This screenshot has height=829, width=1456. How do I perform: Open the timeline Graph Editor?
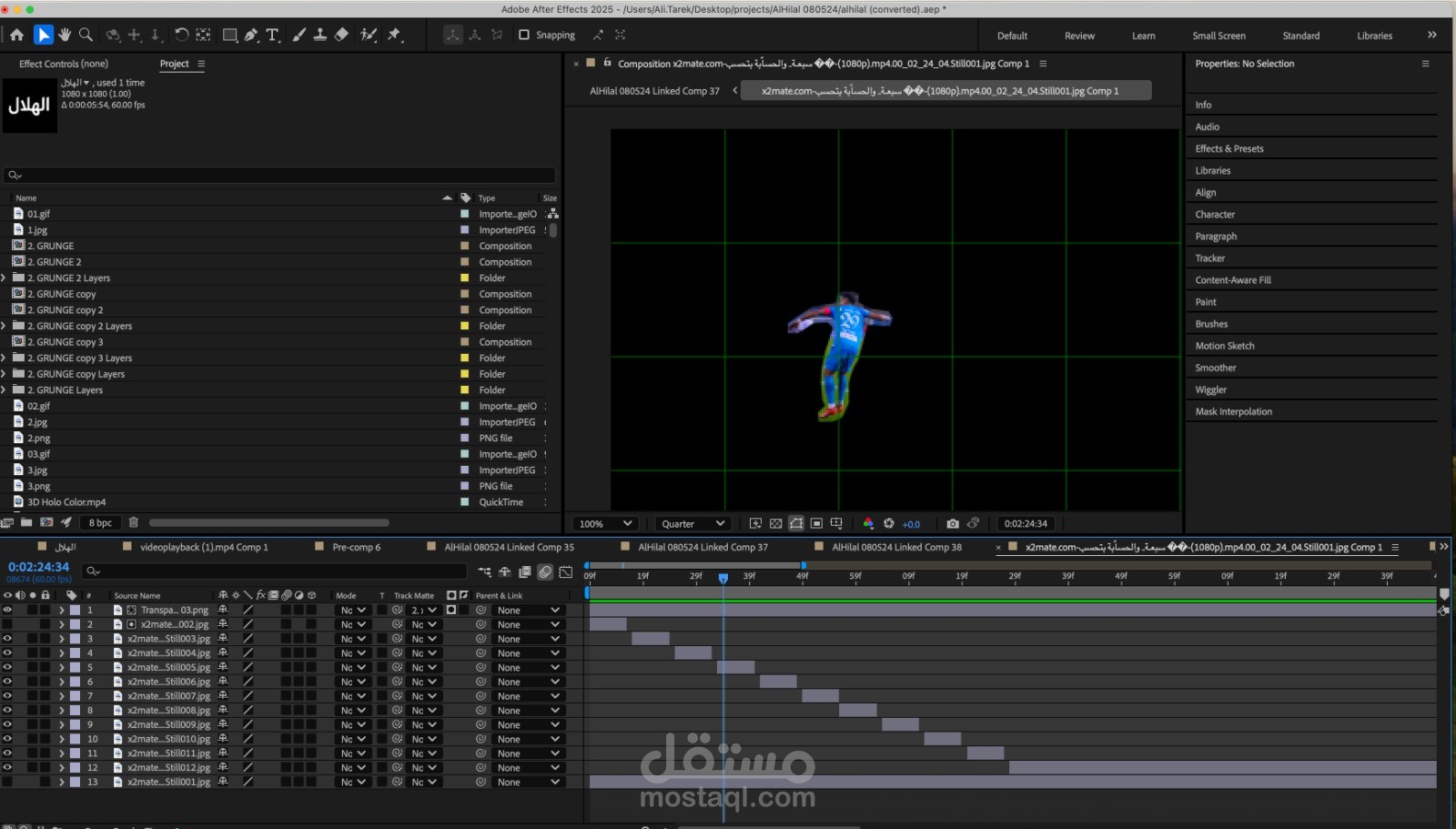point(565,571)
